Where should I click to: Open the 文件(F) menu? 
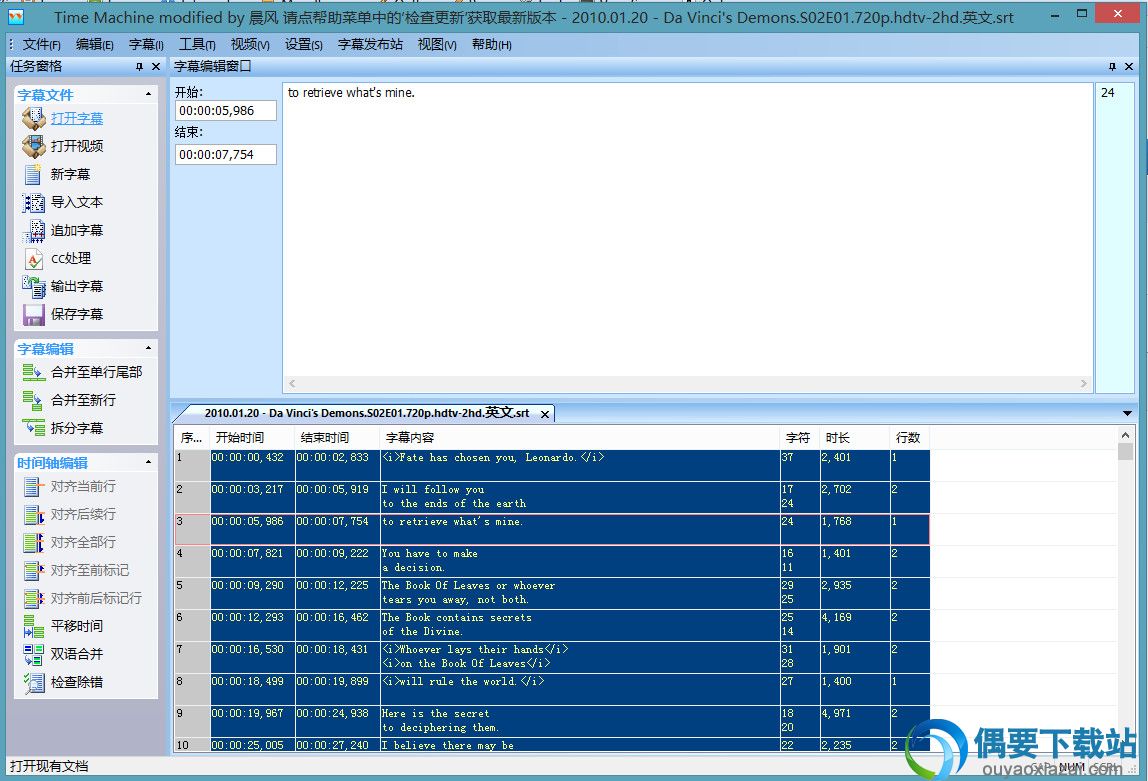(41, 45)
